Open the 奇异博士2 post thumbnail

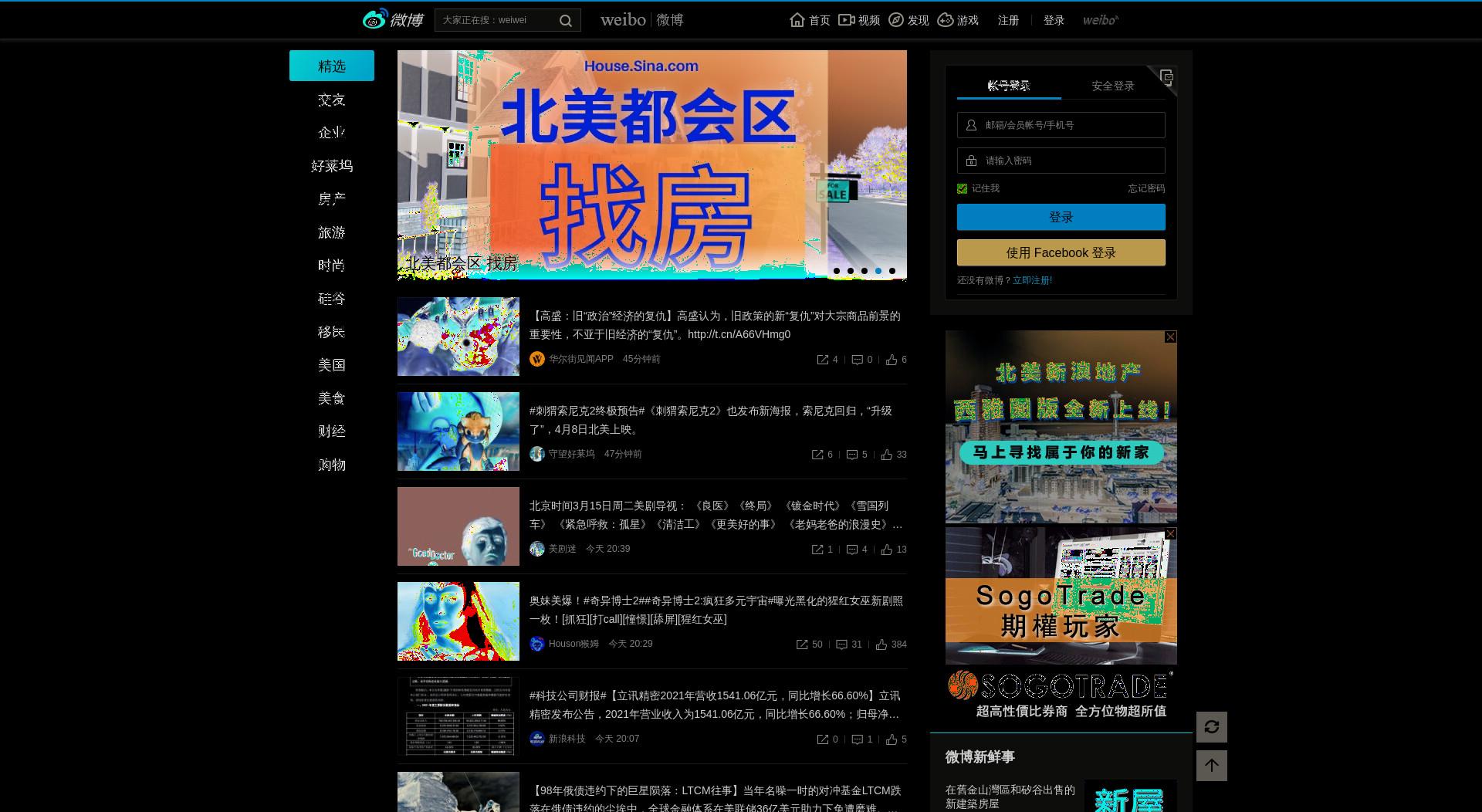point(458,621)
